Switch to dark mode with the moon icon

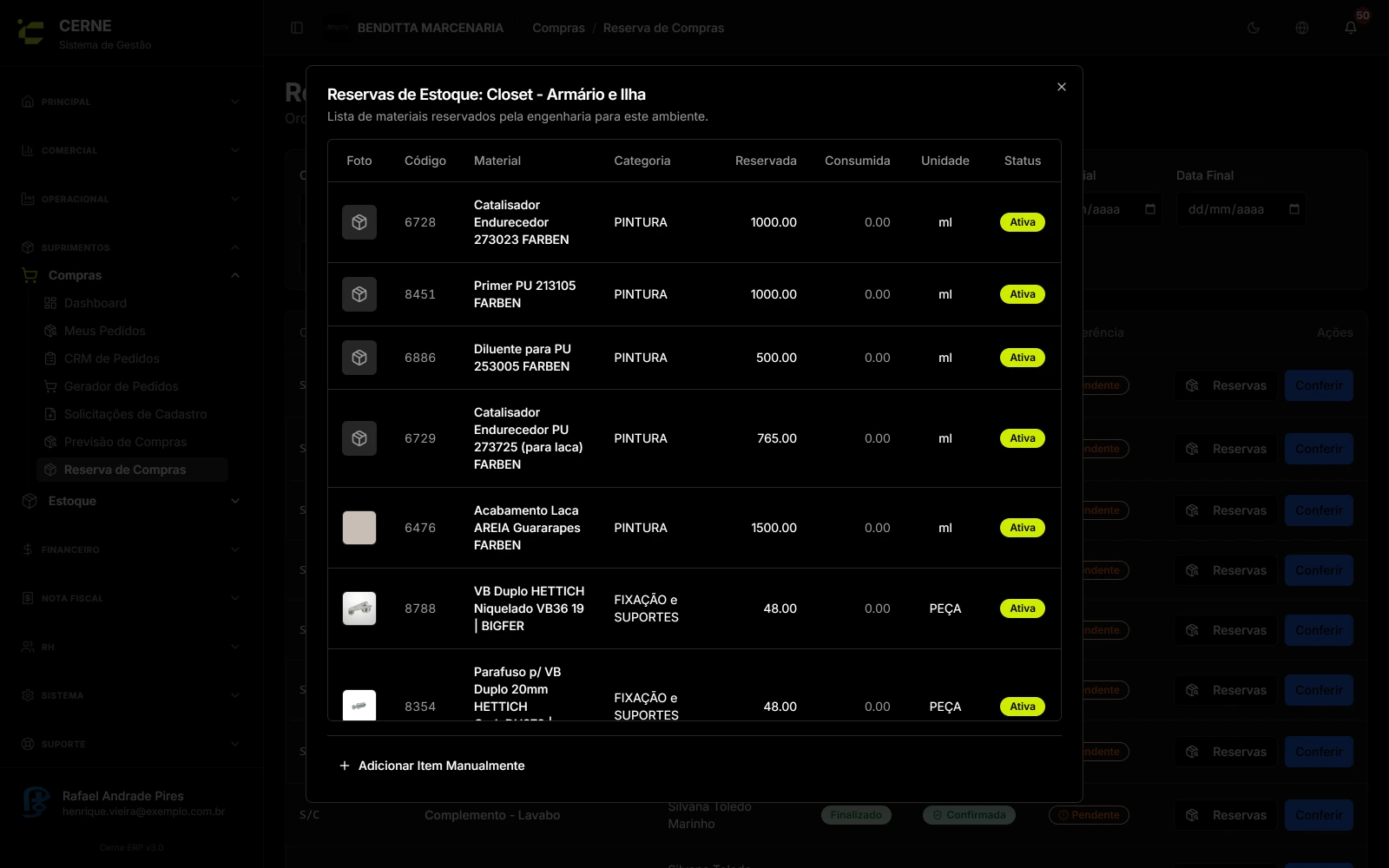point(1254,28)
